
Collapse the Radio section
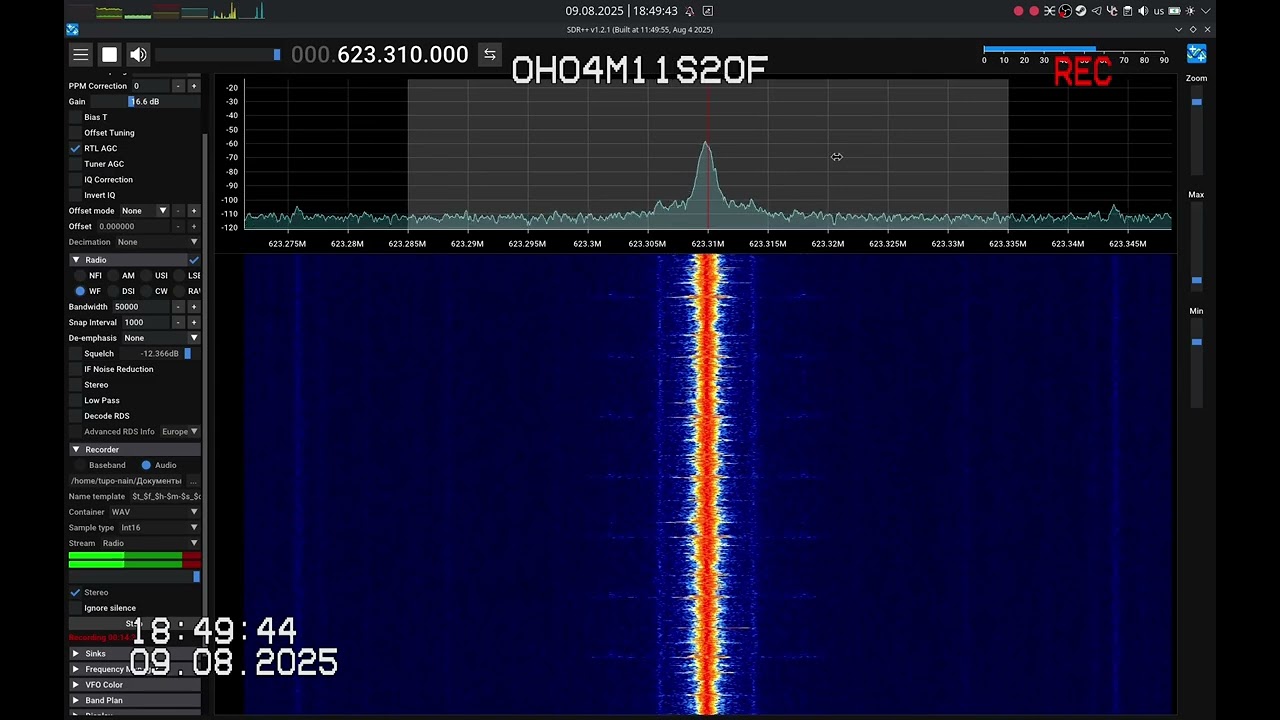(x=76, y=260)
